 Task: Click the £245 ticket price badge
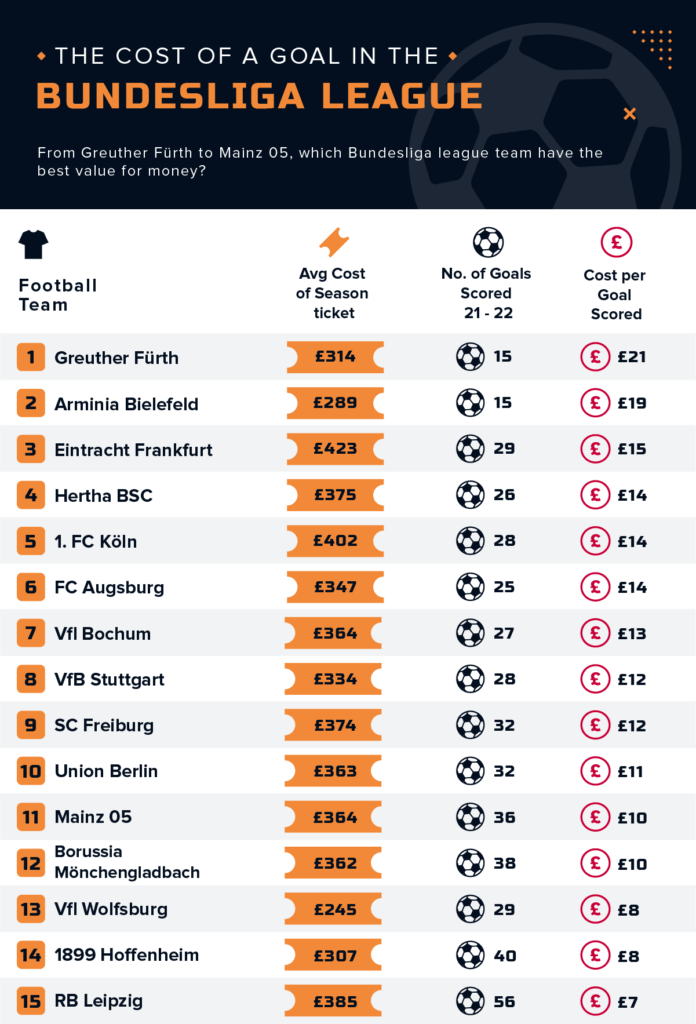pyautogui.click(x=335, y=909)
